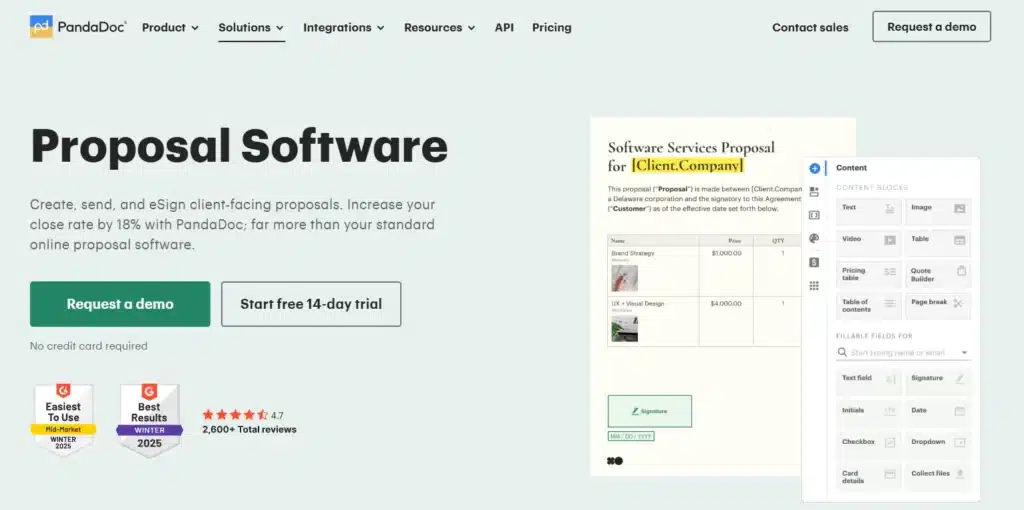Open the Resources navigation dropdown

439,28
